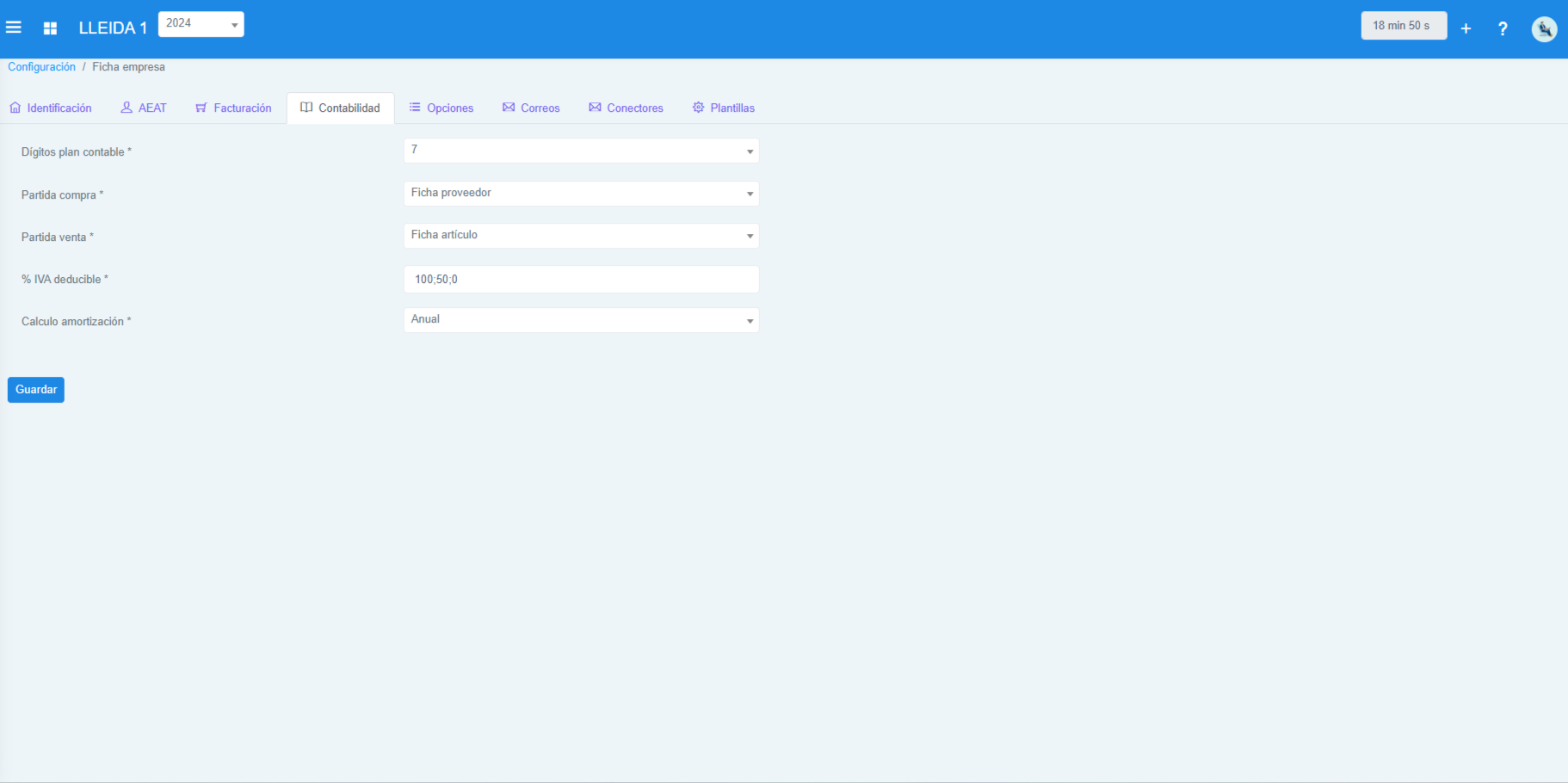The height and width of the screenshot is (783, 1568).
Task: Click the Identificación home icon
Action: point(15,108)
